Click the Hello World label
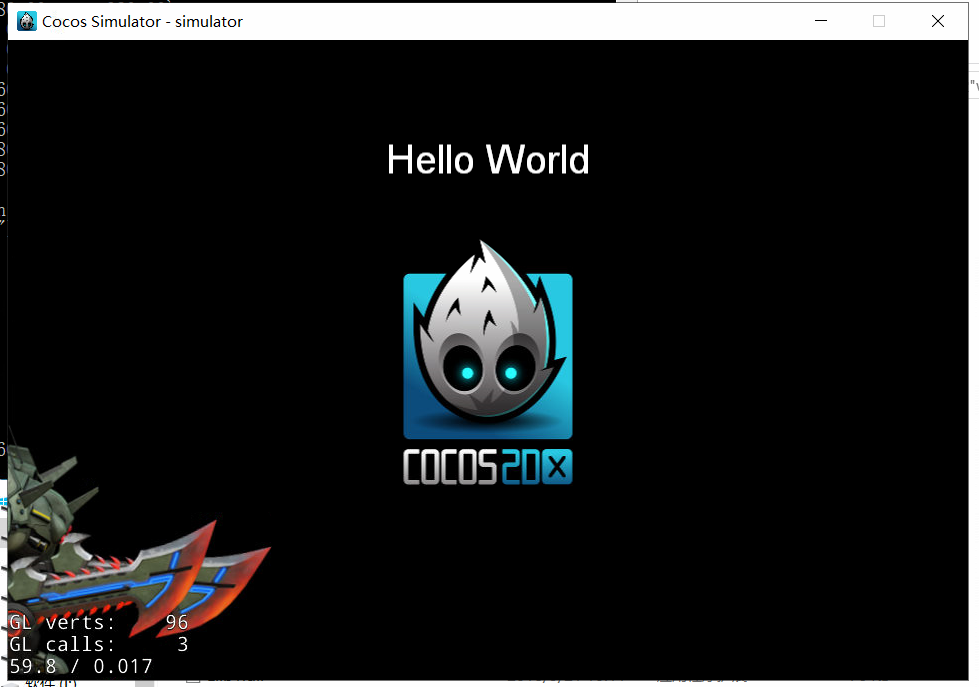Viewport: 979px width, 687px height. pyautogui.click(x=488, y=160)
